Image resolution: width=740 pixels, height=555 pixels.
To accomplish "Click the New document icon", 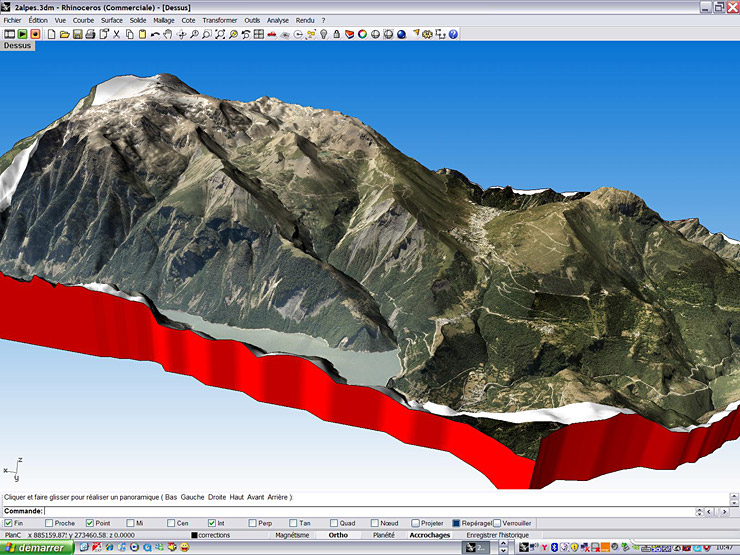I will coord(51,34).
